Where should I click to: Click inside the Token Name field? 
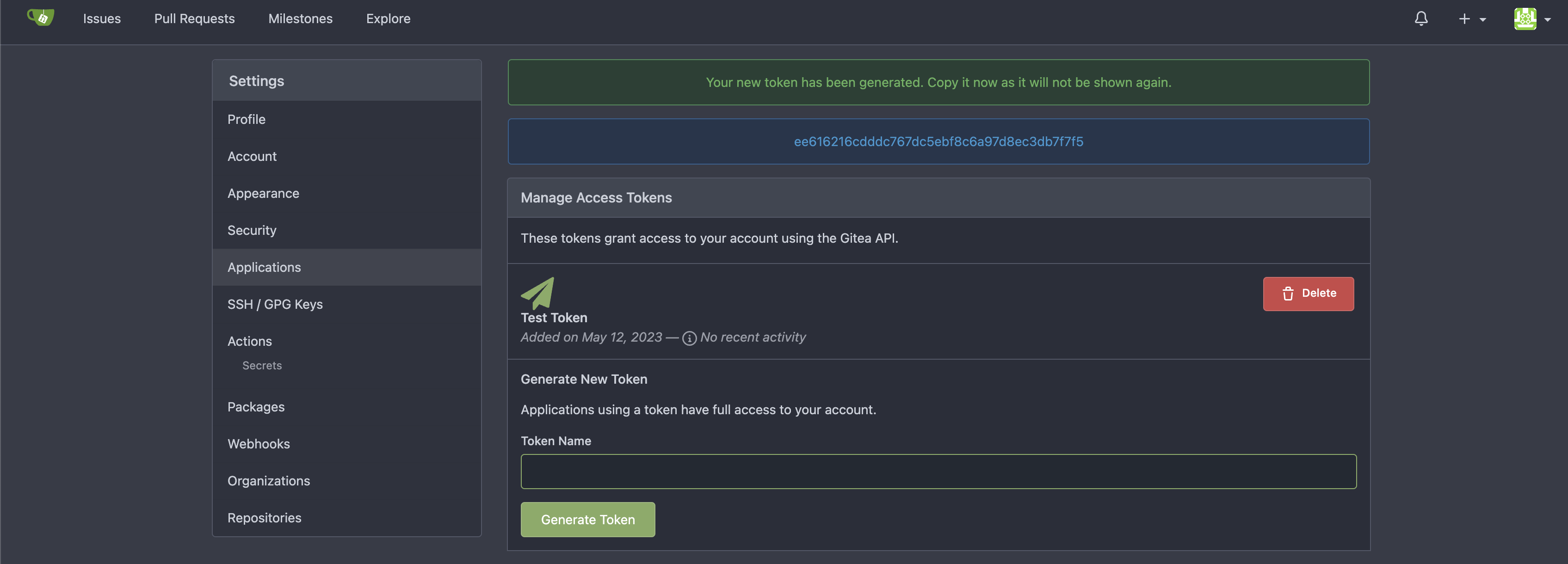coord(938,472)
